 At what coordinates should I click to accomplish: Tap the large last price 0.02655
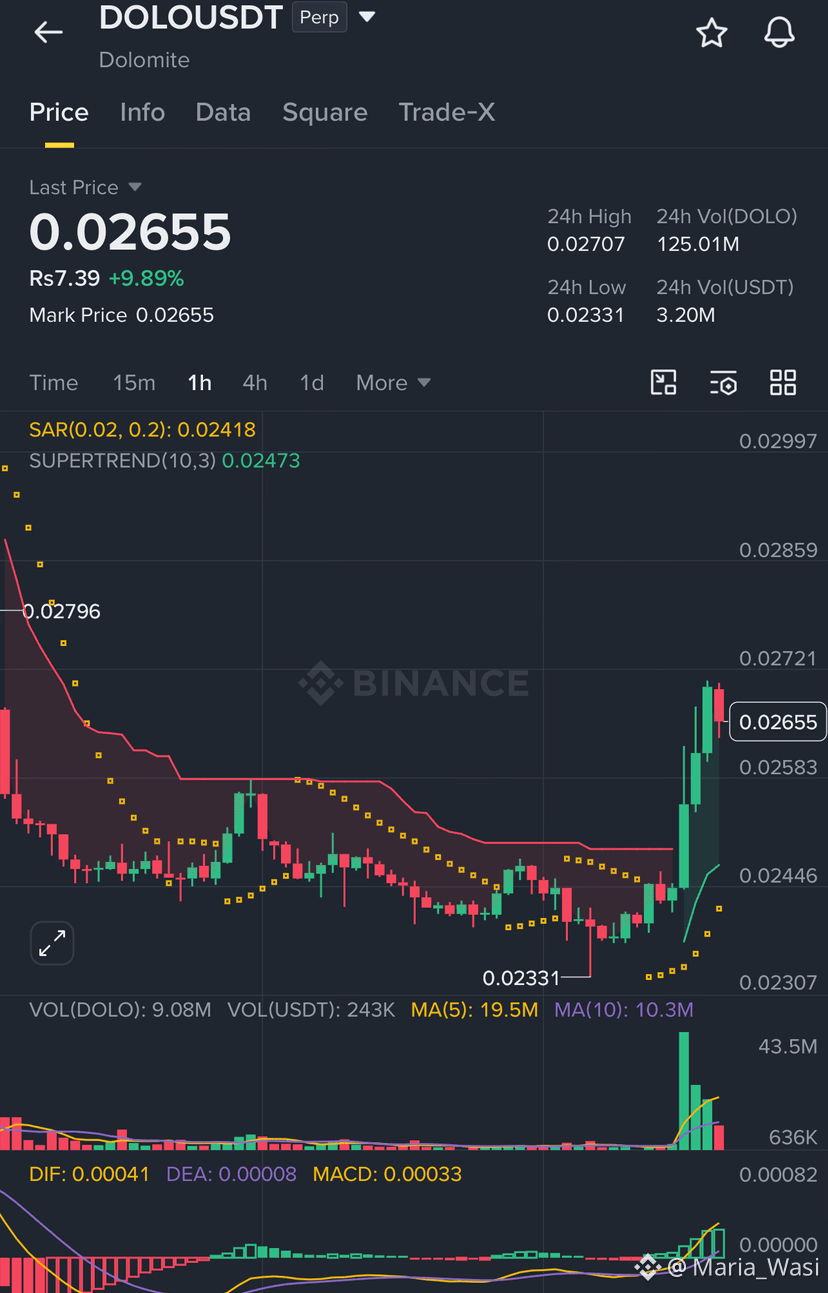130,232
